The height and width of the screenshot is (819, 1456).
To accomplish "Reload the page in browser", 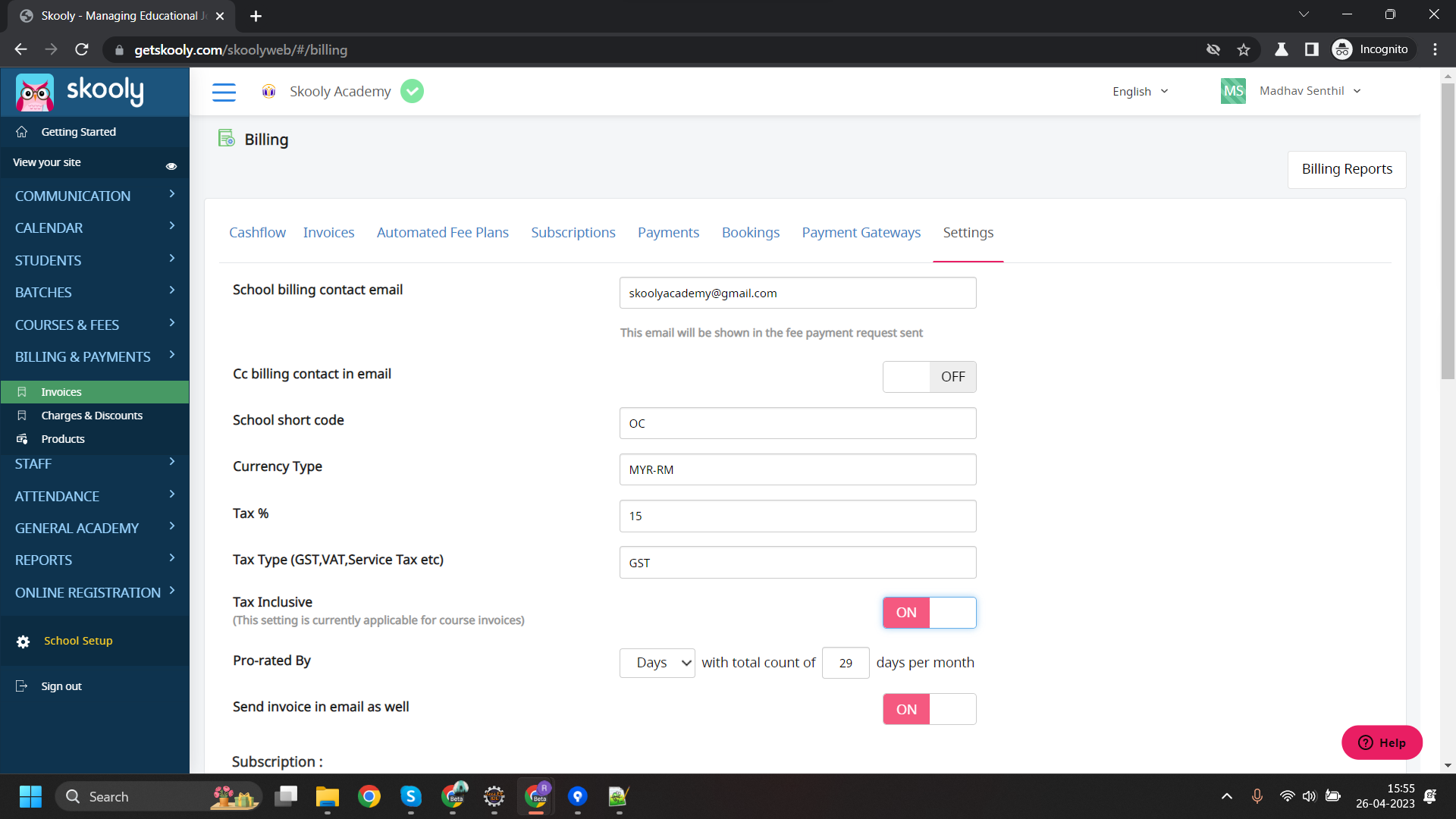I will [82, 50].
